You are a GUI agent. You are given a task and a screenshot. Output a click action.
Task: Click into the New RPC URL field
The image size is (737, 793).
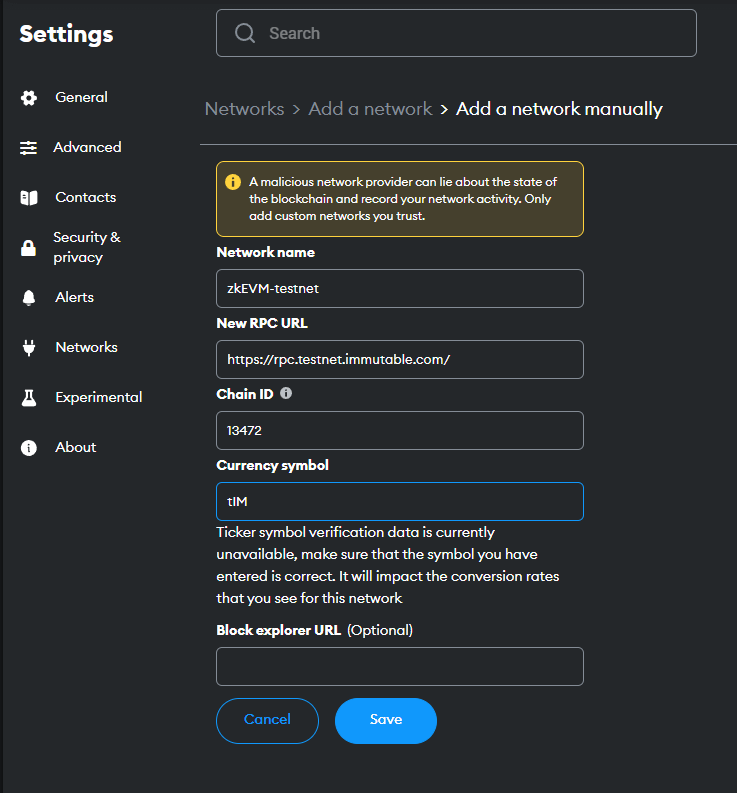(399, 359)
